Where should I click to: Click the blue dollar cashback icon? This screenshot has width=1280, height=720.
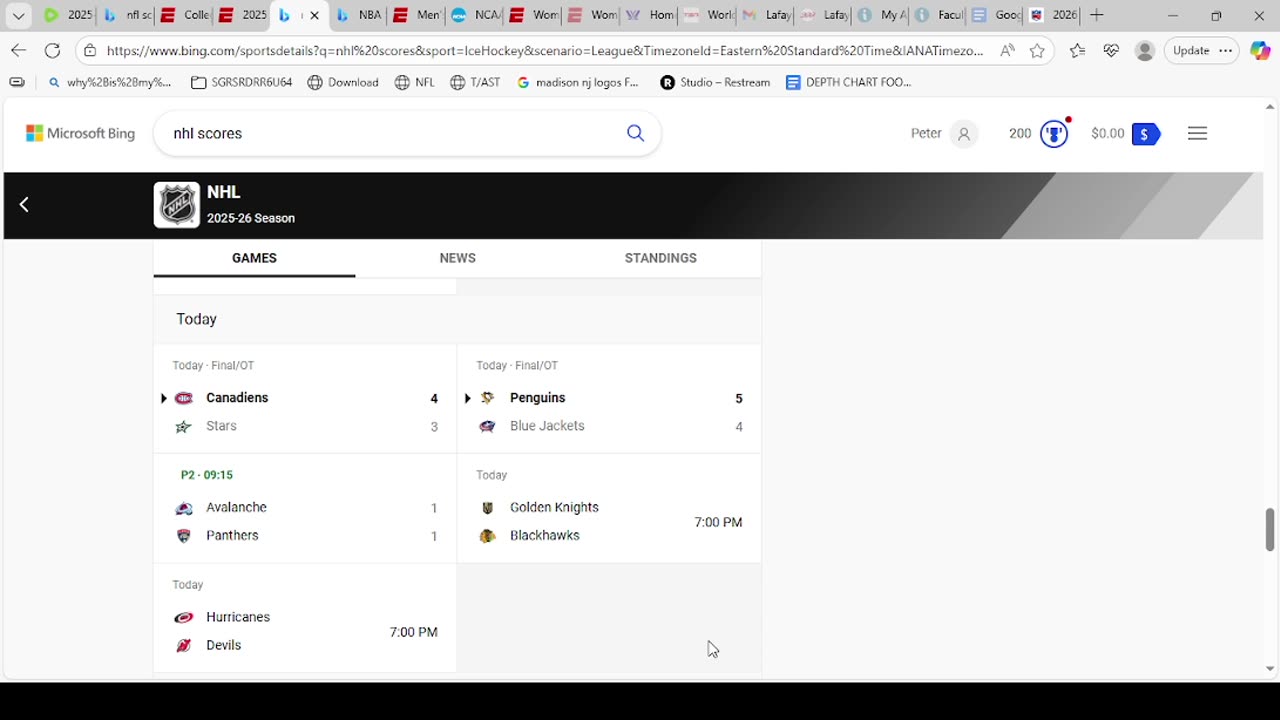click(x=1145, y=134)
